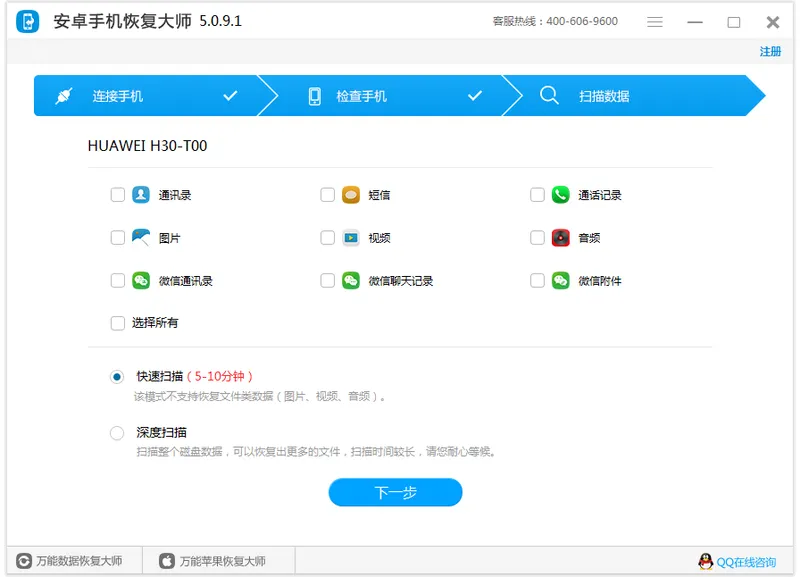The image size is (800, 577).
Task: Click the video (视频) icon
Action: point(351,238)
